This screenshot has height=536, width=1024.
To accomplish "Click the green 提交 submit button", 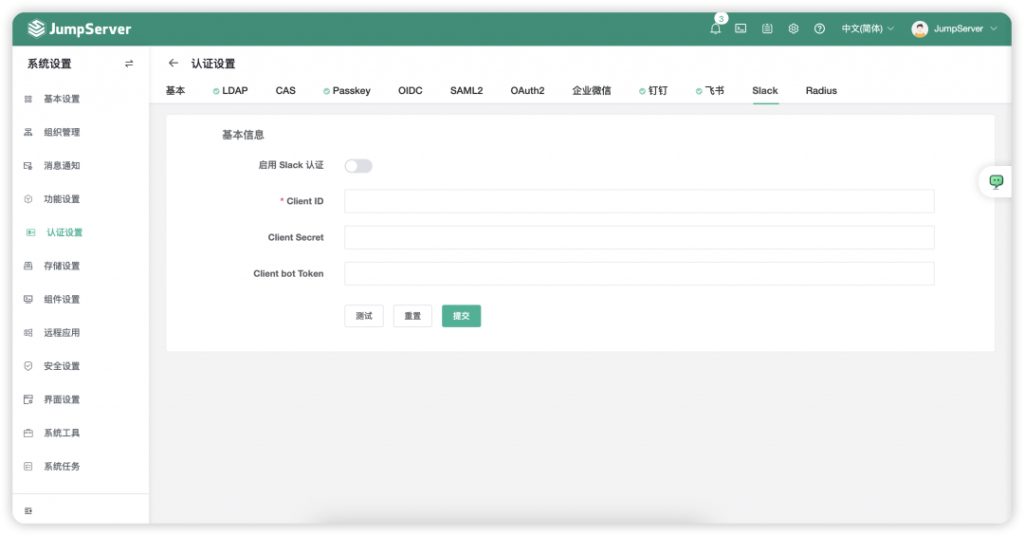I will [x=461, y=316].
